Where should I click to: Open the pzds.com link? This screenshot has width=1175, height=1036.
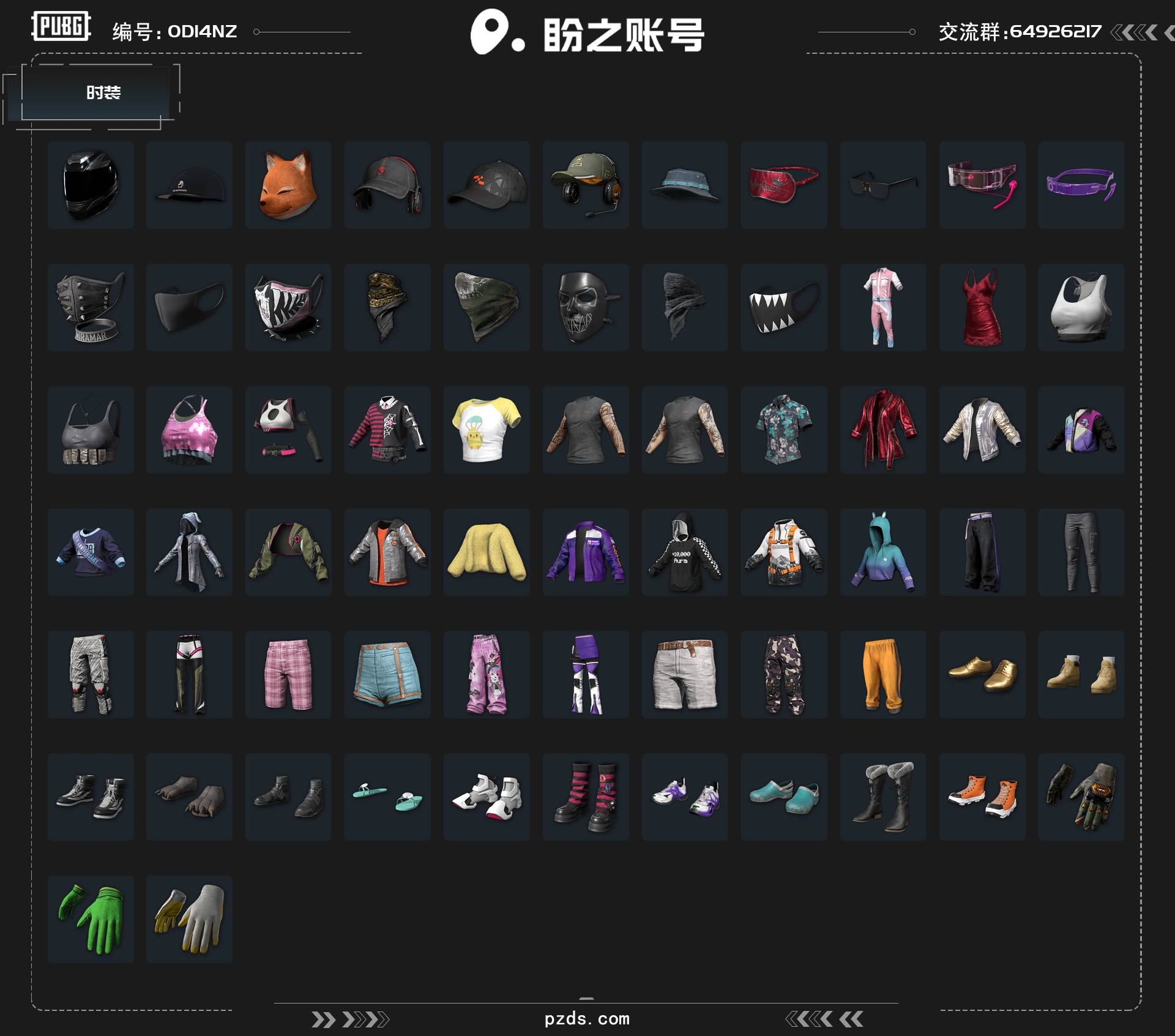(x=587, y=1019)
